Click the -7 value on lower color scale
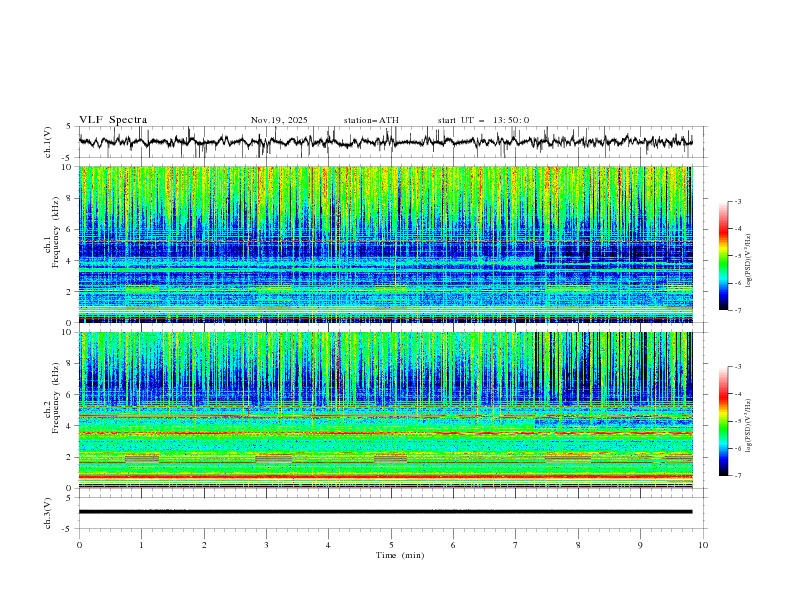792x612 pixels. tap(738, 476)
